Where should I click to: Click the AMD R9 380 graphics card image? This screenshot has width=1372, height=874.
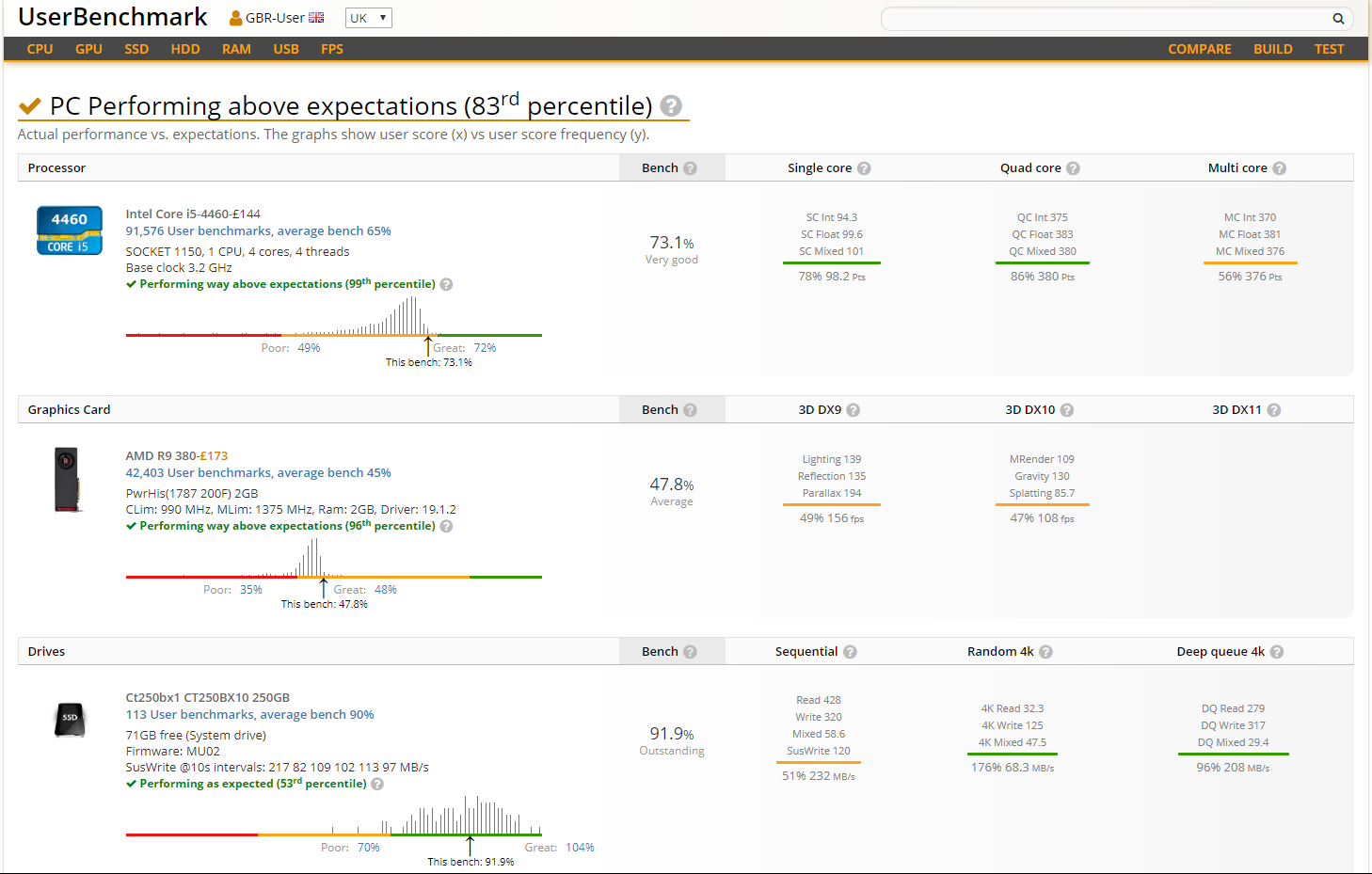click(x=67, y=480)
